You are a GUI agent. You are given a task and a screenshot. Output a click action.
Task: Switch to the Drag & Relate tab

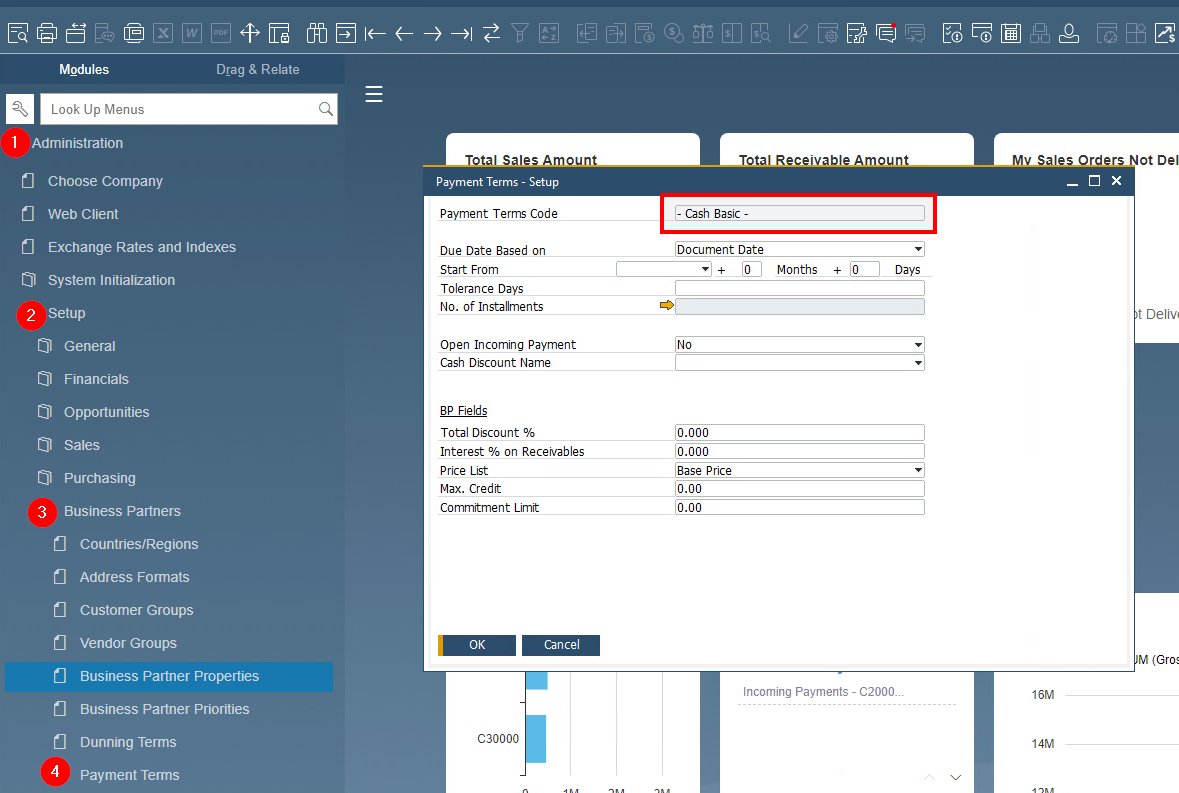click(x=258, y=69)
